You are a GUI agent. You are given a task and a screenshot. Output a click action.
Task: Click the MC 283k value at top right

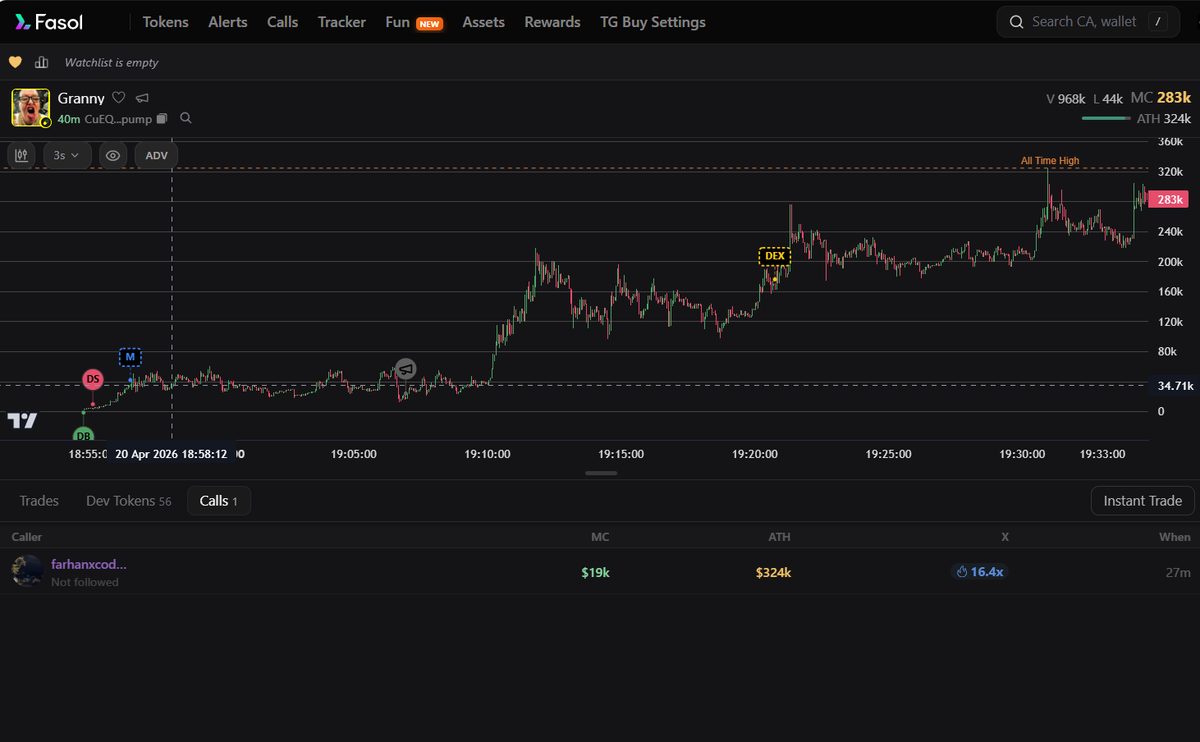(1161, 98)
